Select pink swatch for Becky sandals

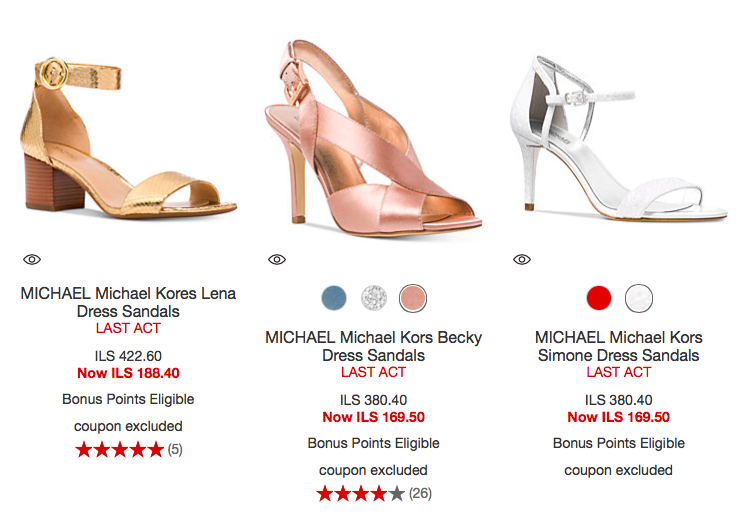tap(412, 297)
